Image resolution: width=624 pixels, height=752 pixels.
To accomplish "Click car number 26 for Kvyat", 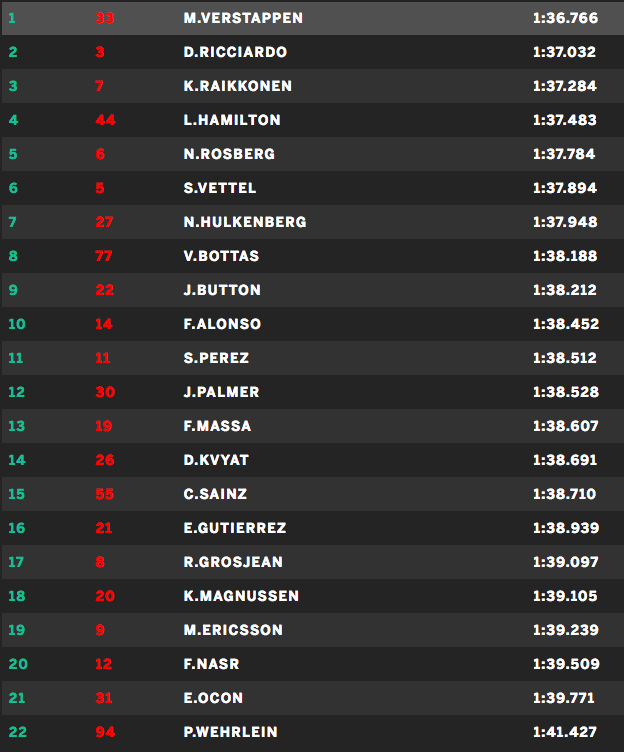I will click(104, 460).
